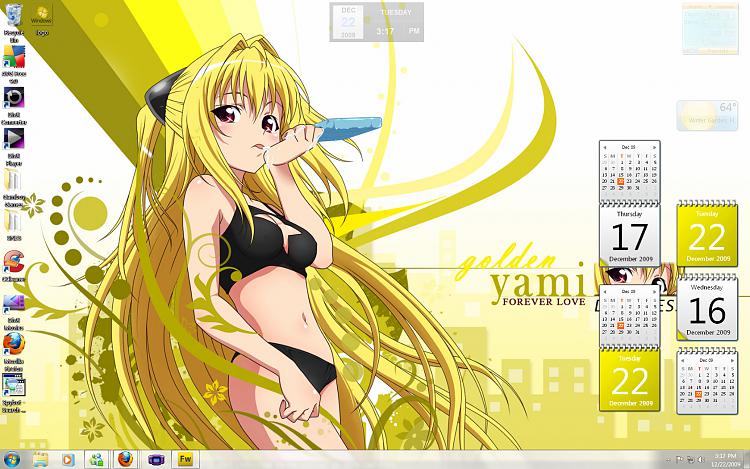Switch to Adobe Fireworks (Fw) on taskbar

[x=185, y=460]
